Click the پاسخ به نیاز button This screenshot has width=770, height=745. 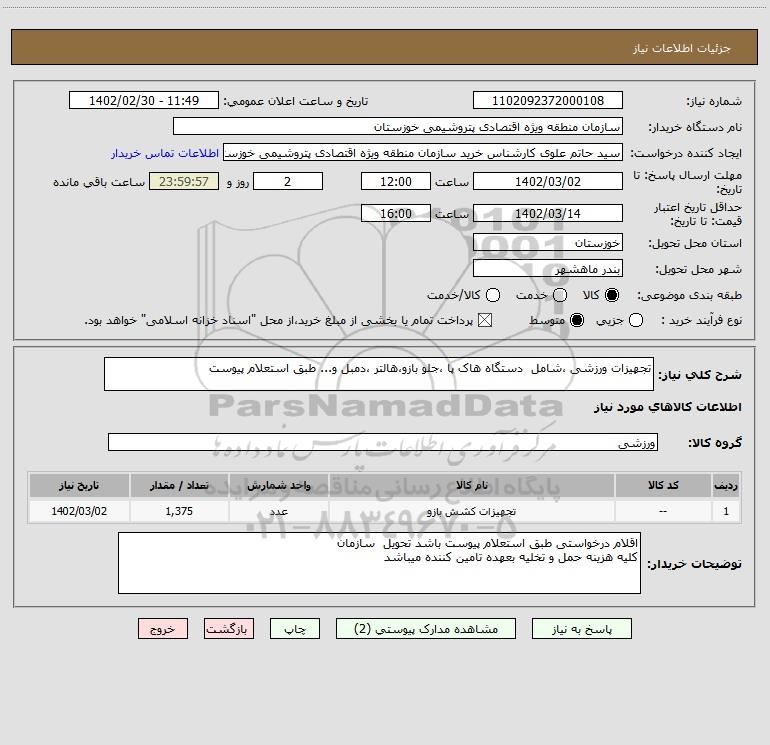point(581,629)
